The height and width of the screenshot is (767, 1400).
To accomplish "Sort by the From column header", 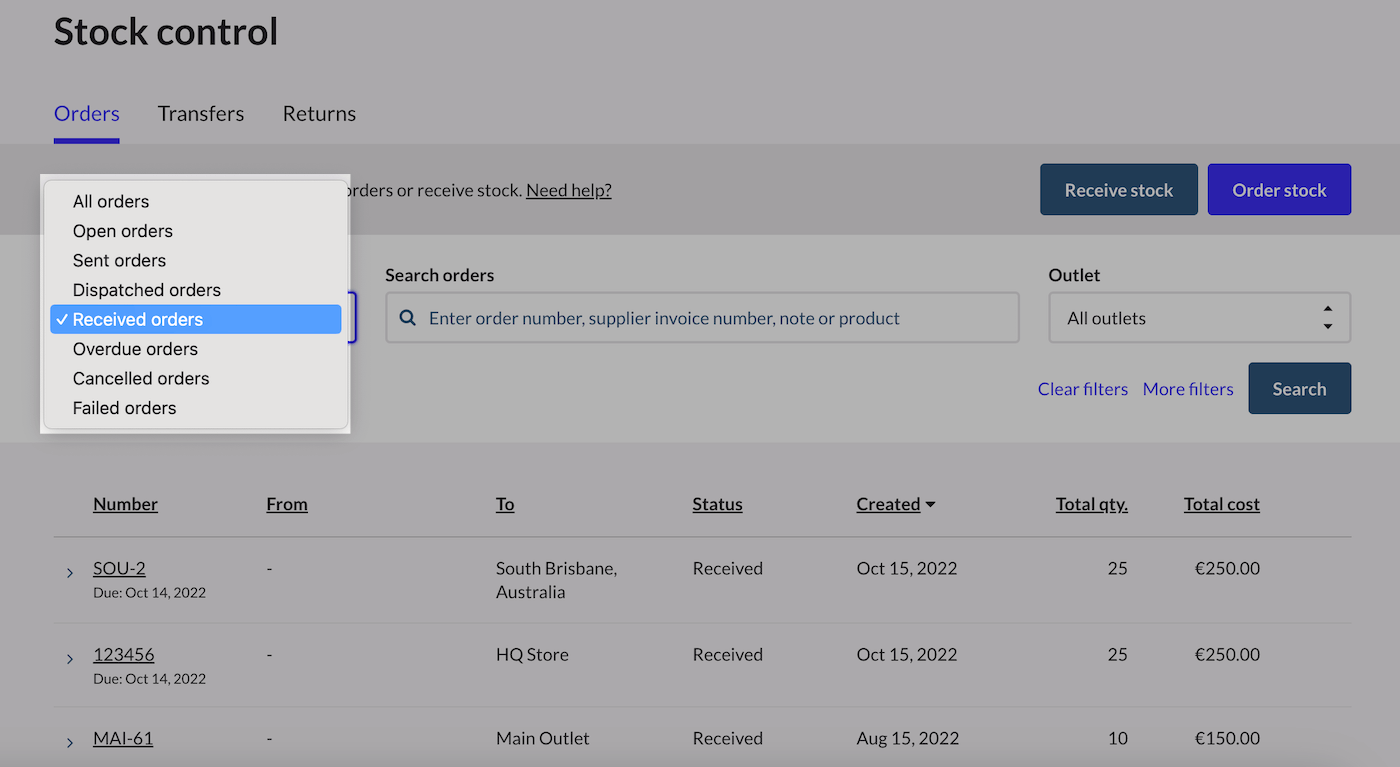I will 287,505.
